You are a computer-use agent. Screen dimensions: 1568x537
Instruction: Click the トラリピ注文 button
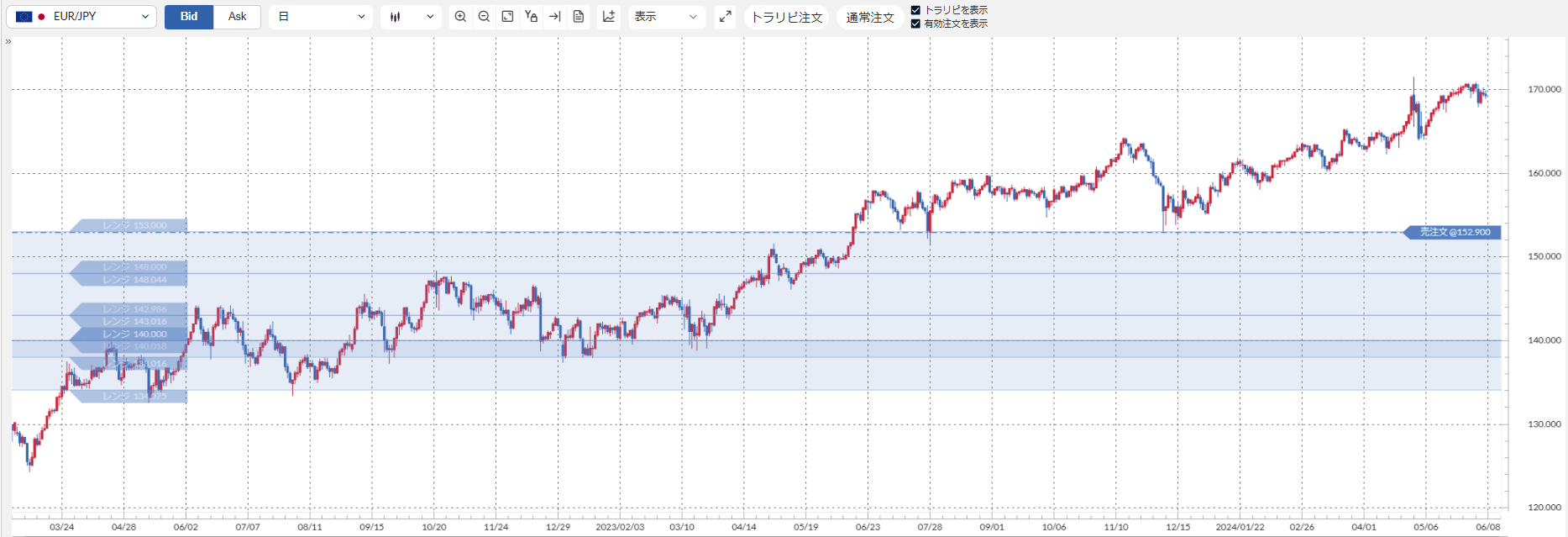pyautogui.click(x=787, y=17)
